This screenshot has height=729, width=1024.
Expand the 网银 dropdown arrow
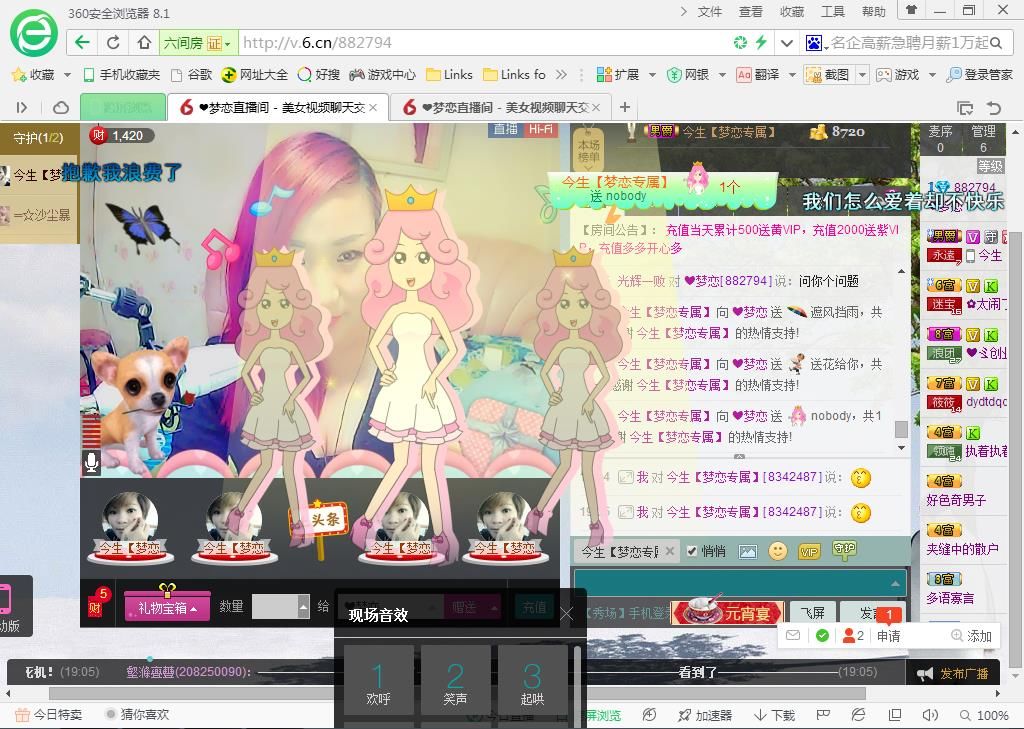point(722,75)
